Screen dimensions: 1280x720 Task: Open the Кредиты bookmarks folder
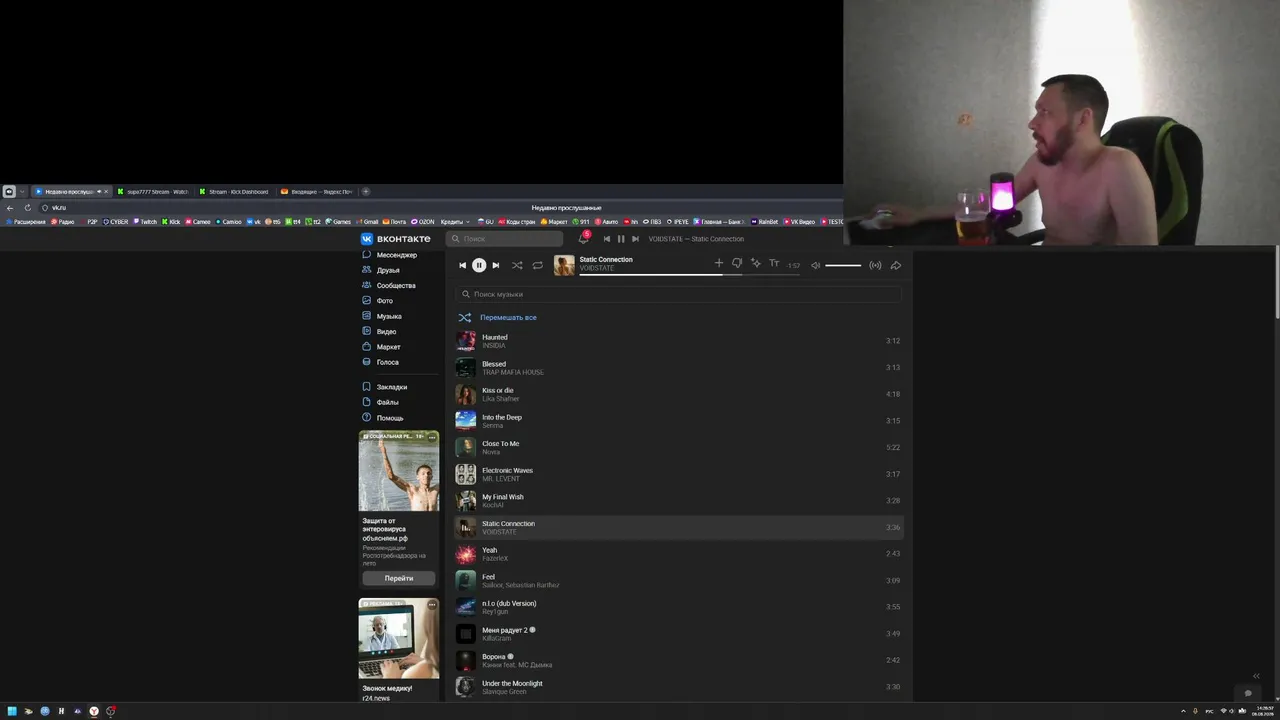pos(454,222)
